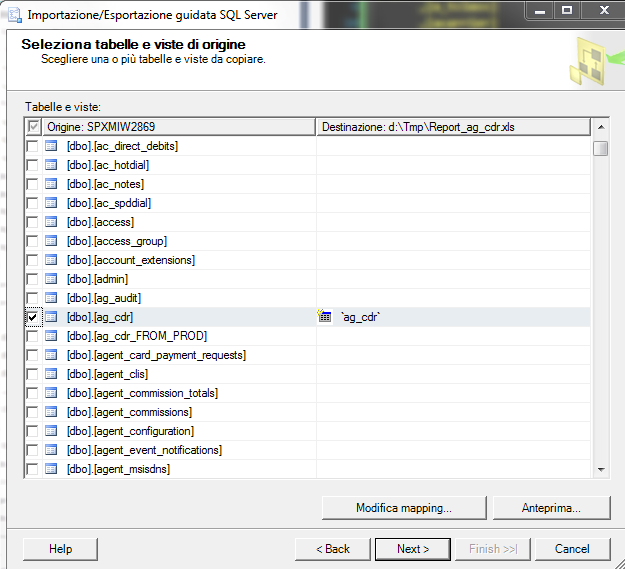Check the access_group table checkbox
625x569 pixels.
tap(32, 241)
